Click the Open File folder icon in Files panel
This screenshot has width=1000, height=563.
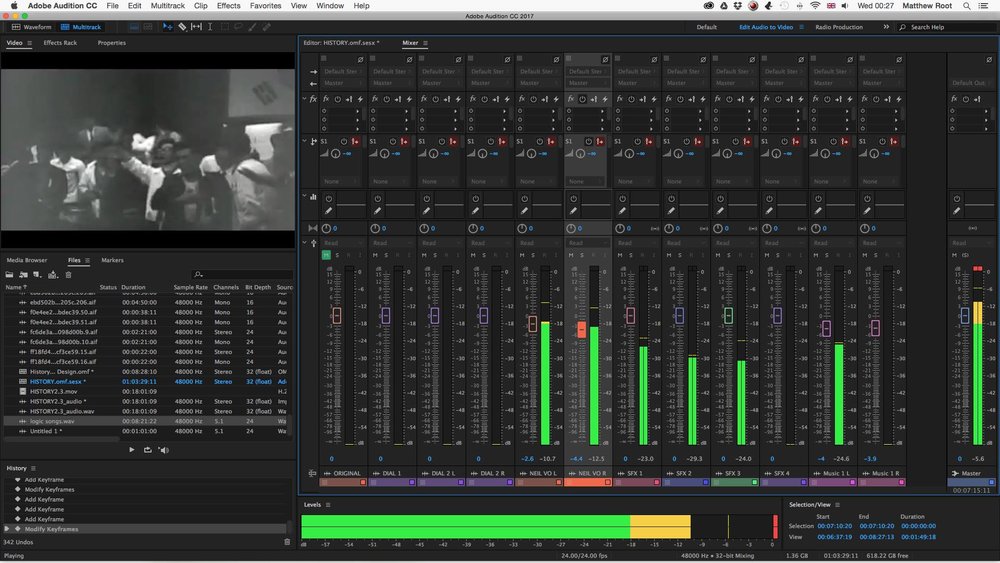click(x=10, y=275)
